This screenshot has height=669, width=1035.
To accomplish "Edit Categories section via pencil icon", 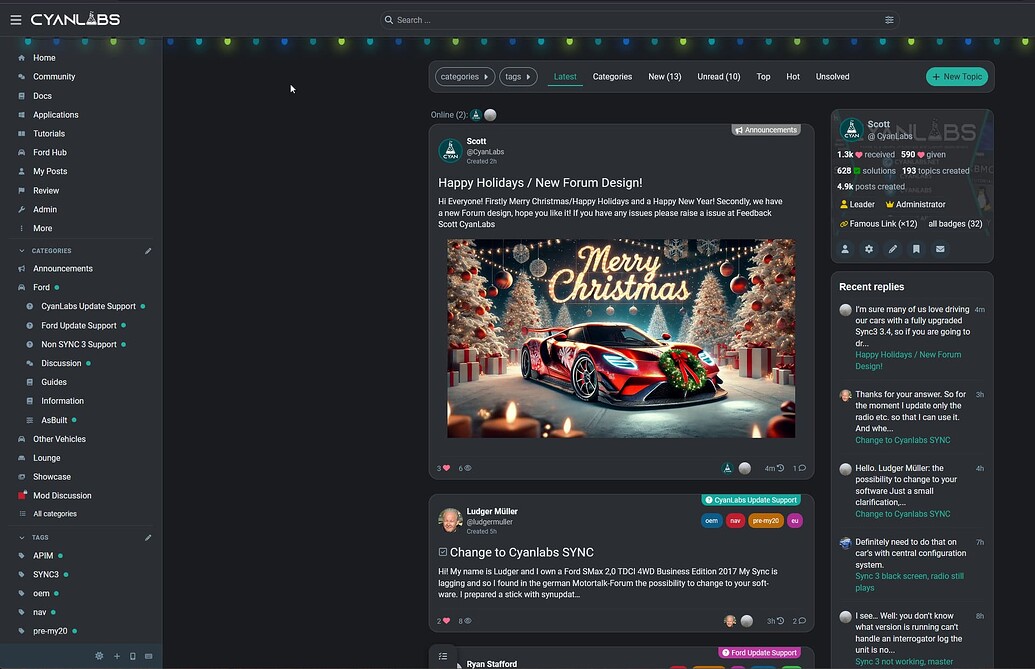I will (x=148, y=251).
